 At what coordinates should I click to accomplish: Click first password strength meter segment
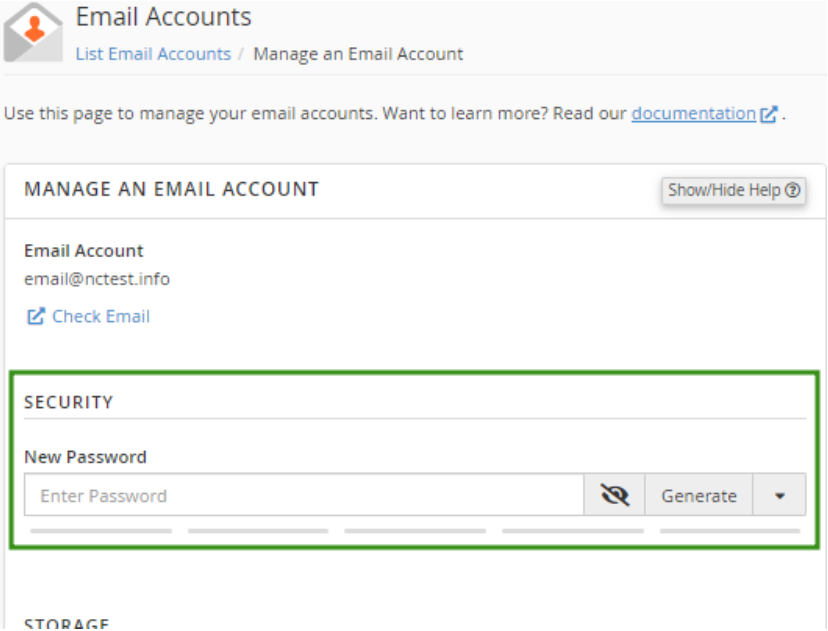[101, 531]
